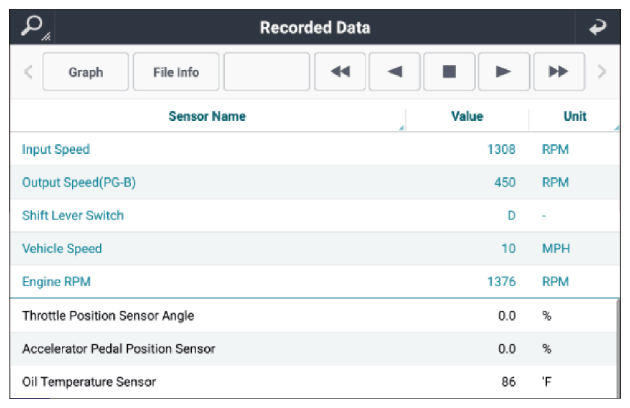Rewind playback with double-left arrows
Image resolution: width=630 pixels, height=408 pixels.
click(340, 72)
